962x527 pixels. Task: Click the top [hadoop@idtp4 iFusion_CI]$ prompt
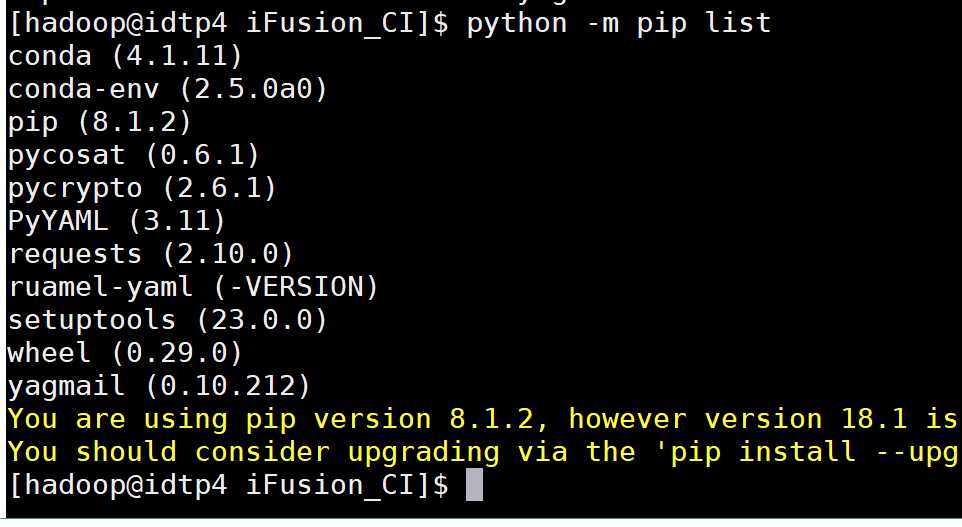228,22
